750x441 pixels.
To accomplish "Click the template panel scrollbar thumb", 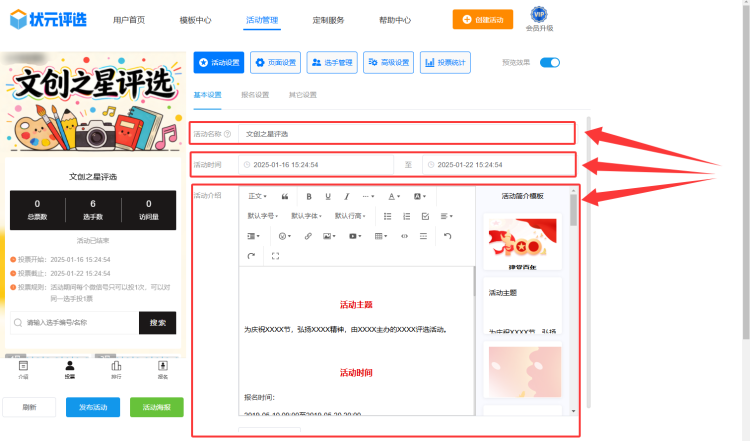I will click(x=573, y=210).
